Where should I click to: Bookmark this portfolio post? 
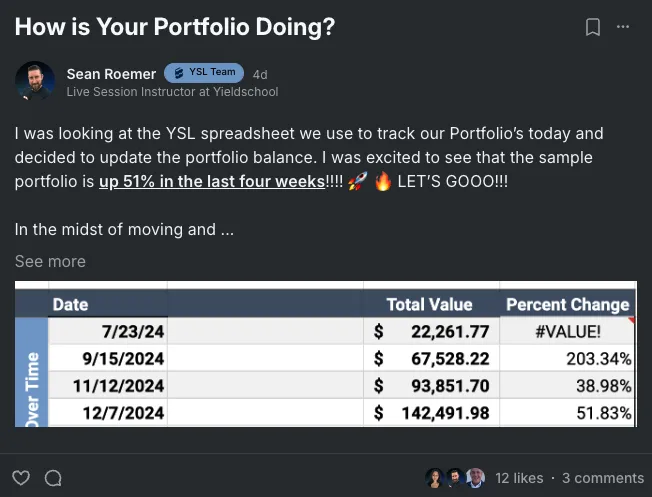point(593,28)
